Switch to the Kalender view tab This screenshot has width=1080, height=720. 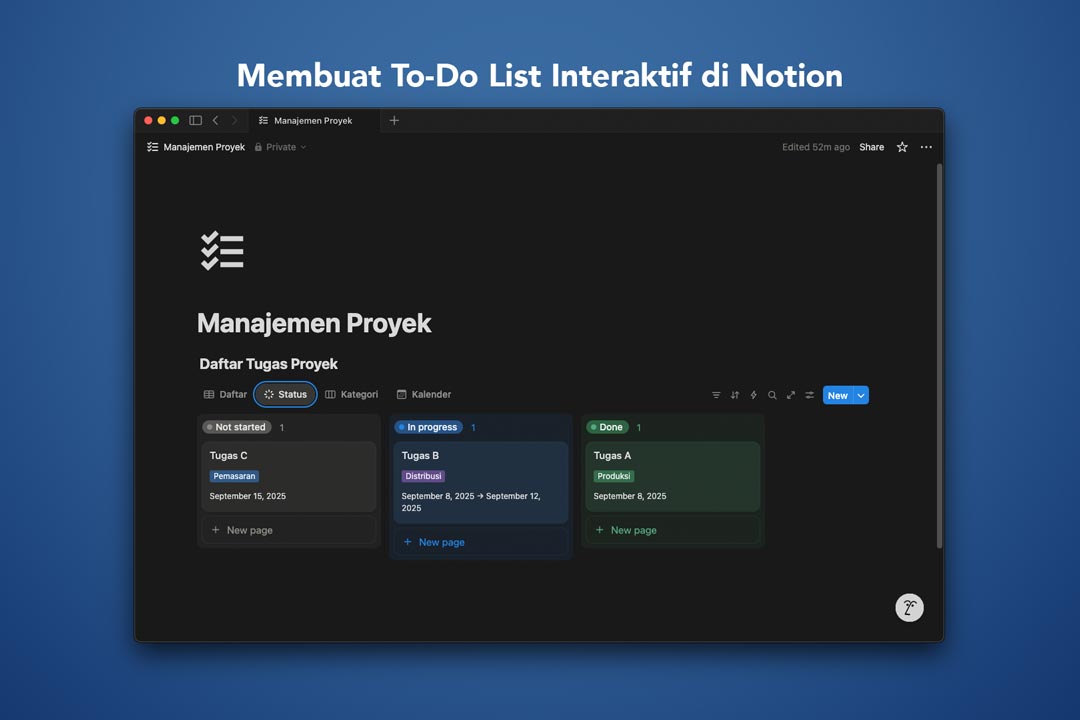click(x=424, y=395)
